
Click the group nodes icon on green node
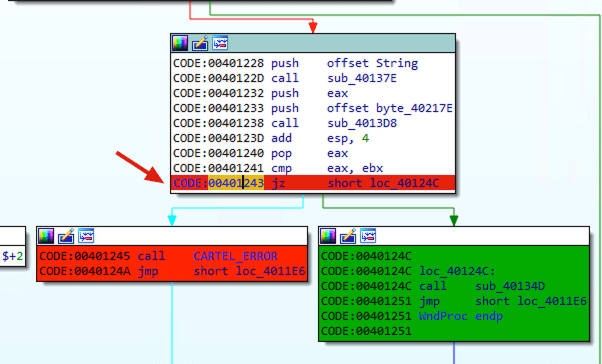click(368, 235)
